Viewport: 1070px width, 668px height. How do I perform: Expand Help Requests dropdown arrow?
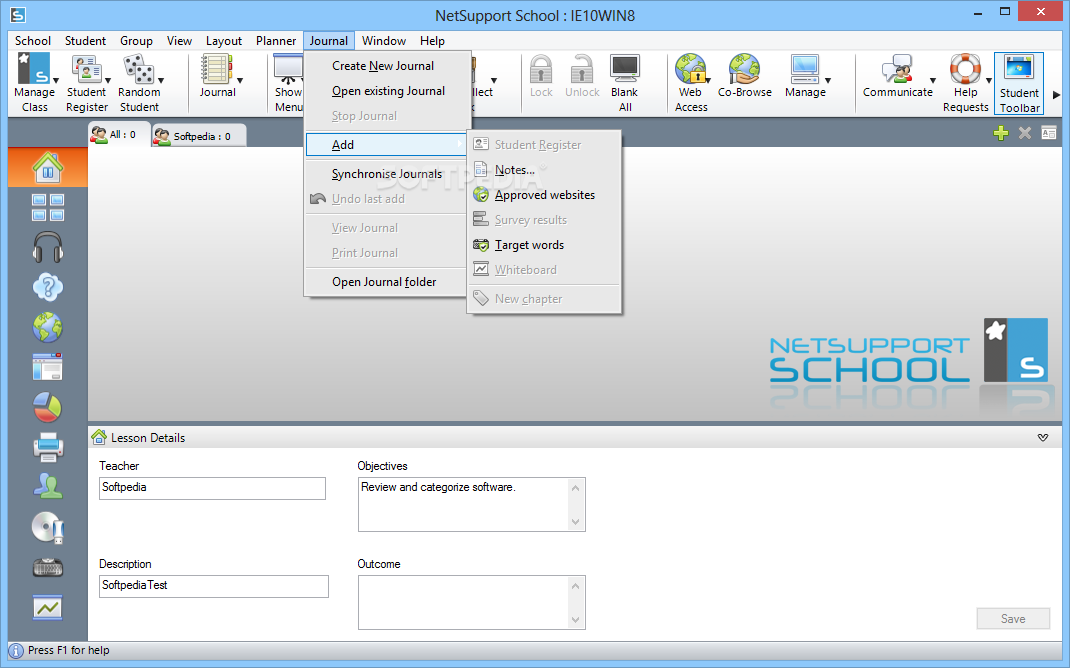989,81
